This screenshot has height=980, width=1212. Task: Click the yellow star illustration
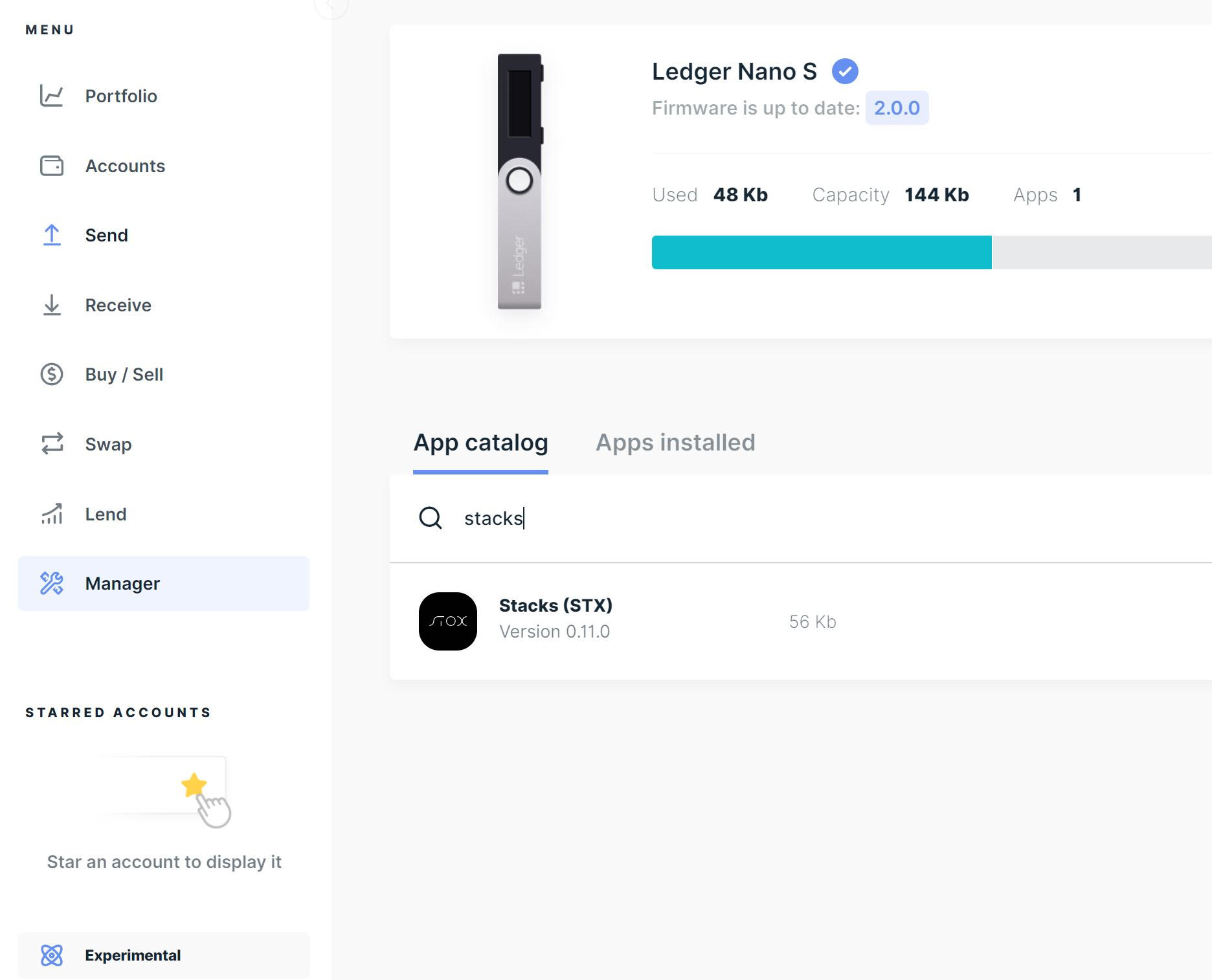click(x=194, y=785)
